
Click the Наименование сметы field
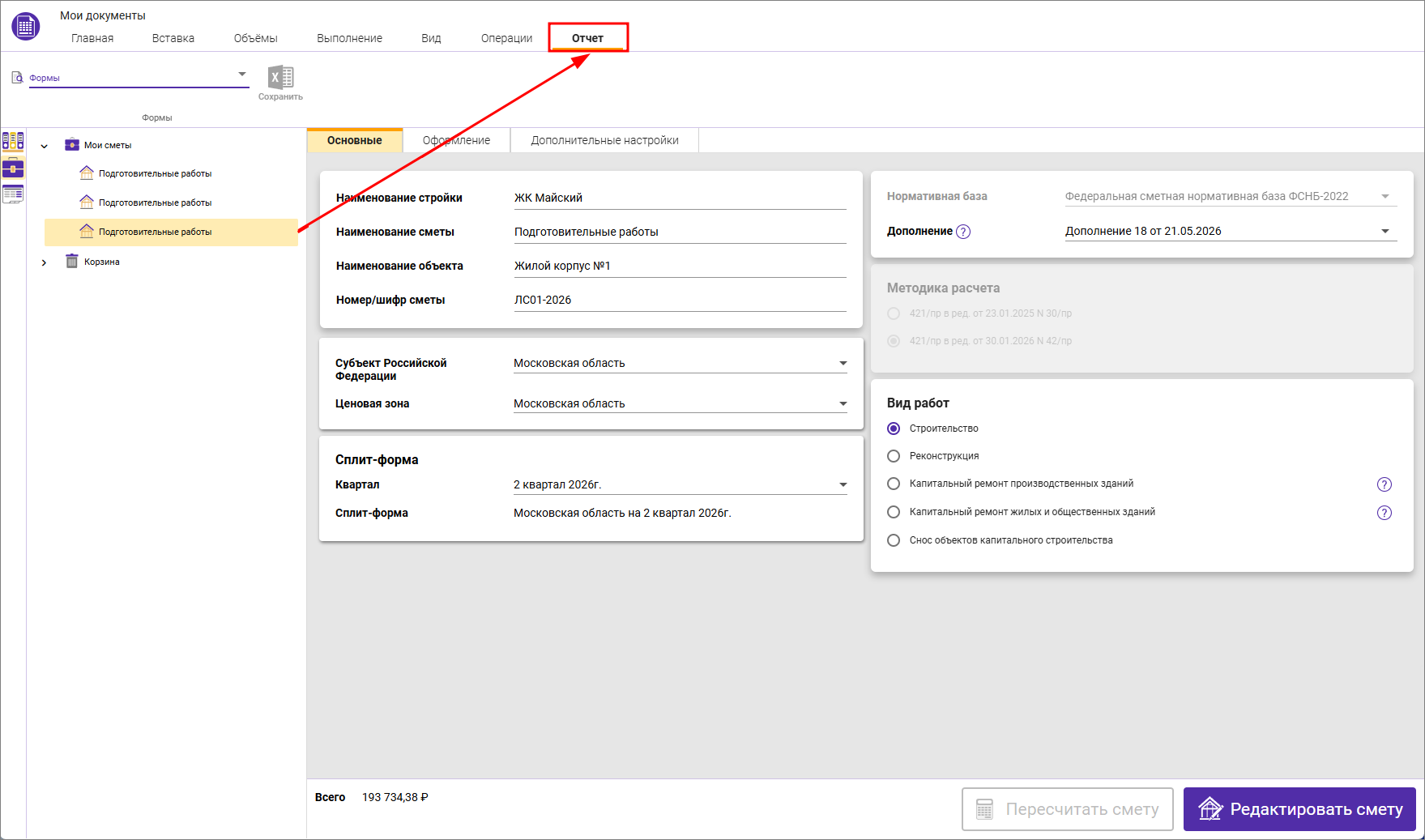(680, 232)
